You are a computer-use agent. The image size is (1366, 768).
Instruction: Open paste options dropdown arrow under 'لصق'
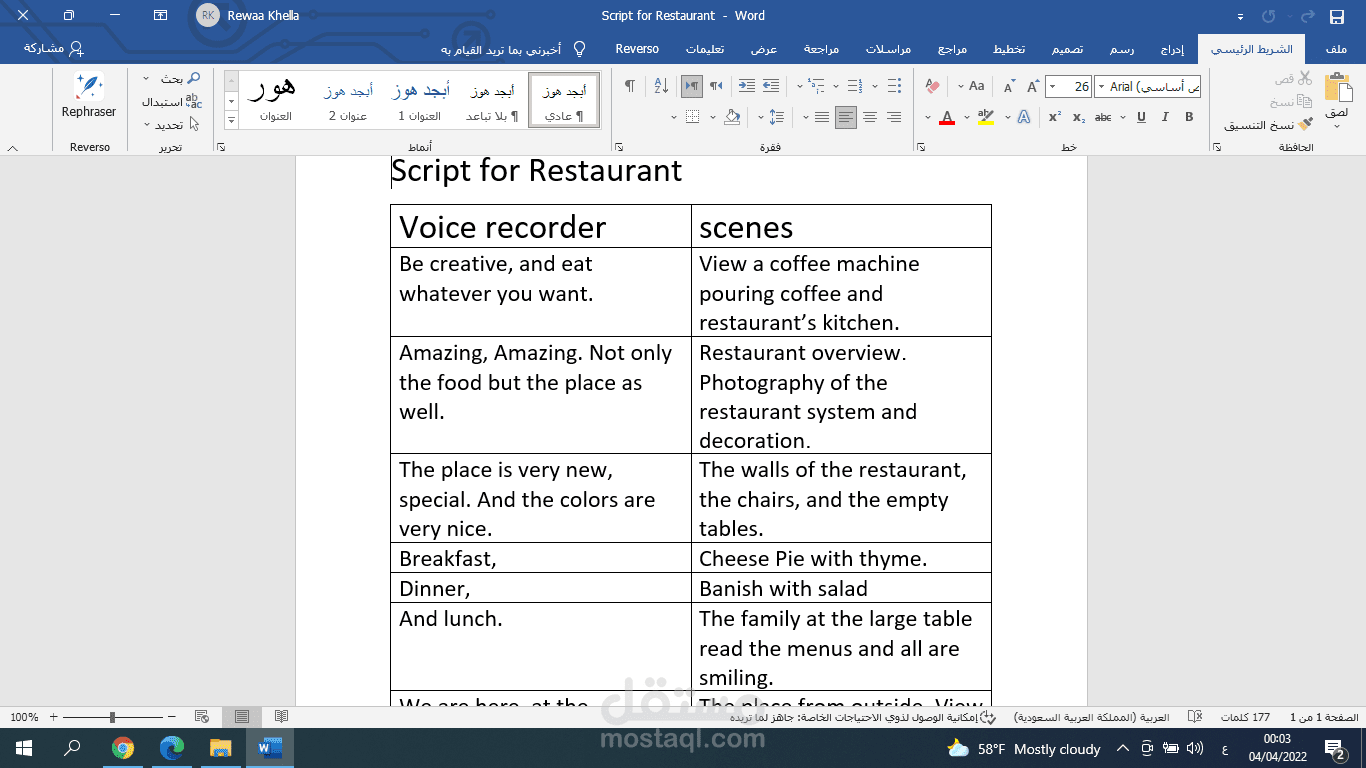click(1337, 126)
